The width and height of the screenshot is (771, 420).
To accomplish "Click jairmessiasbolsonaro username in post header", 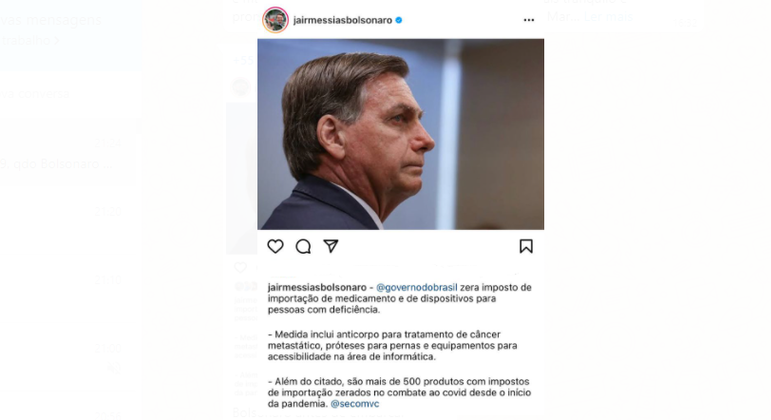I will tap(343, 20).
